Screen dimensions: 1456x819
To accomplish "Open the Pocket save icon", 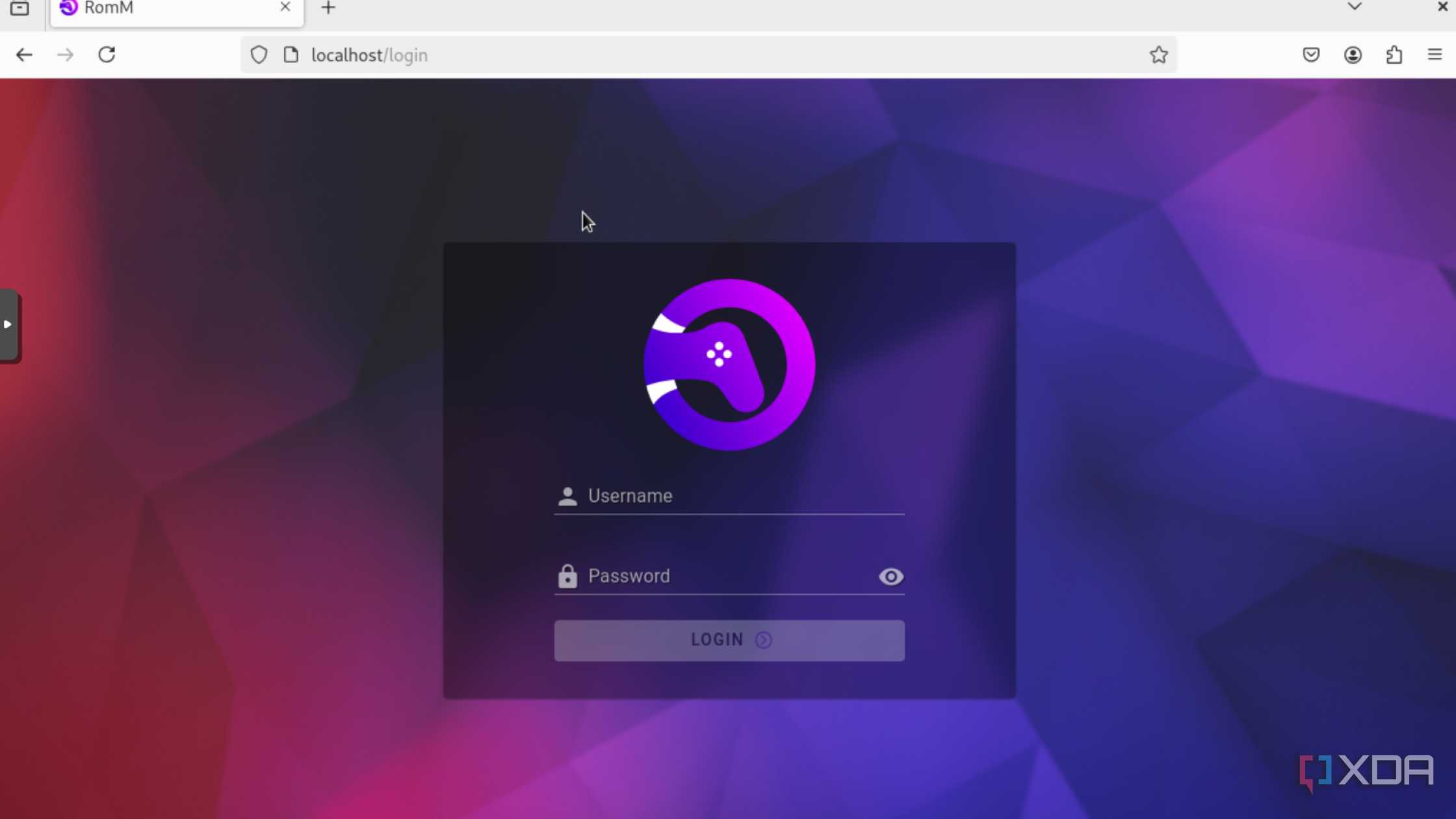I will pos(1311,55).
